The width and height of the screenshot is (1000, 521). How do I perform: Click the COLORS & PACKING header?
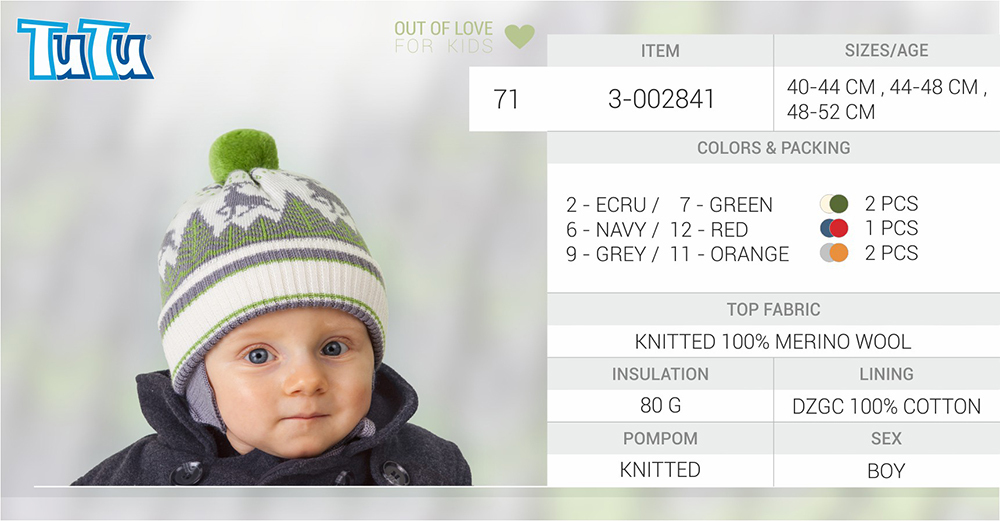773,147
